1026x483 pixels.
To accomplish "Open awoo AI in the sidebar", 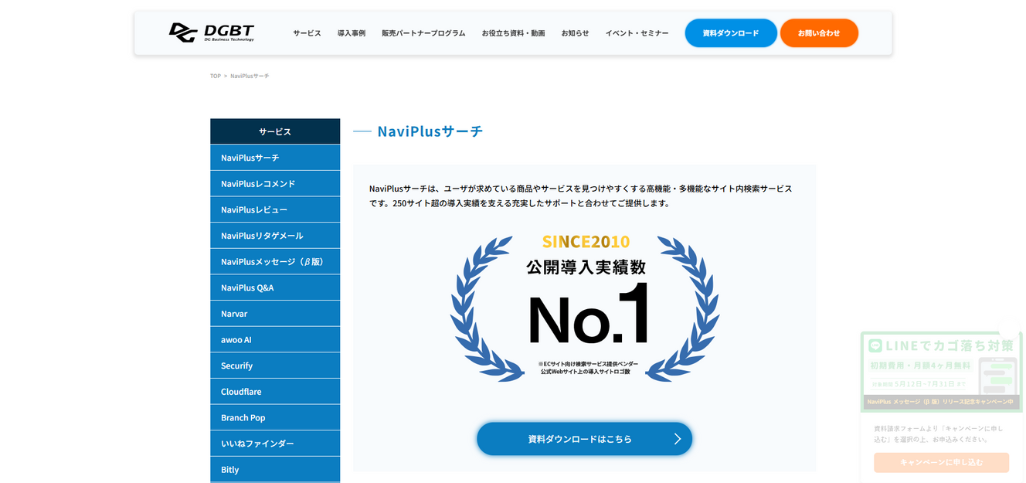I will [x=275, y=340].
